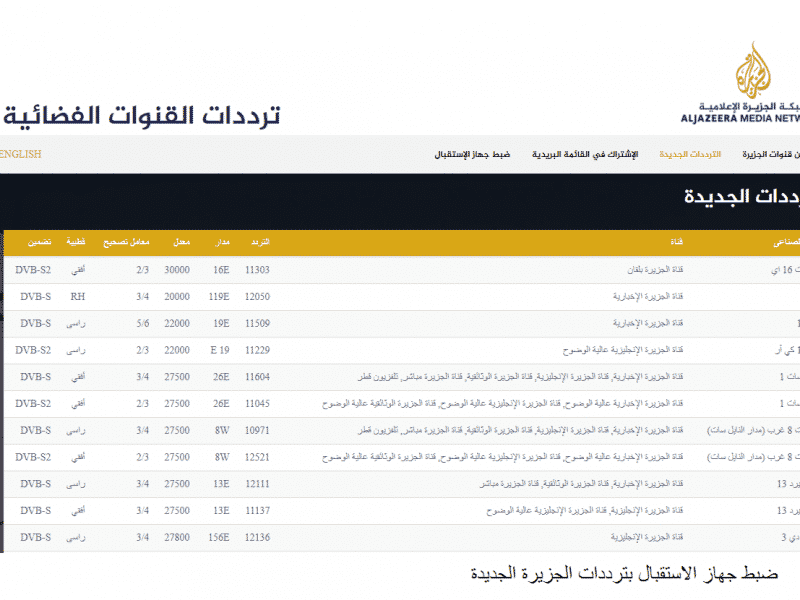Image resolution: width=800 pixels, height=600 pixels.
Task: Click the 2/3 value in the 12521 row
Action: coord(143,457)
